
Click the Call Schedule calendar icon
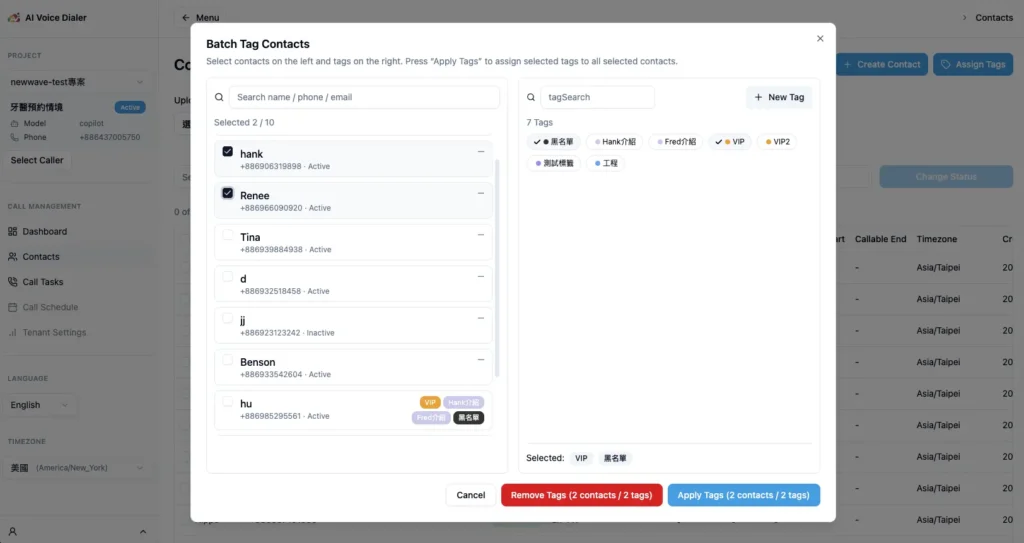pos(13,307)
